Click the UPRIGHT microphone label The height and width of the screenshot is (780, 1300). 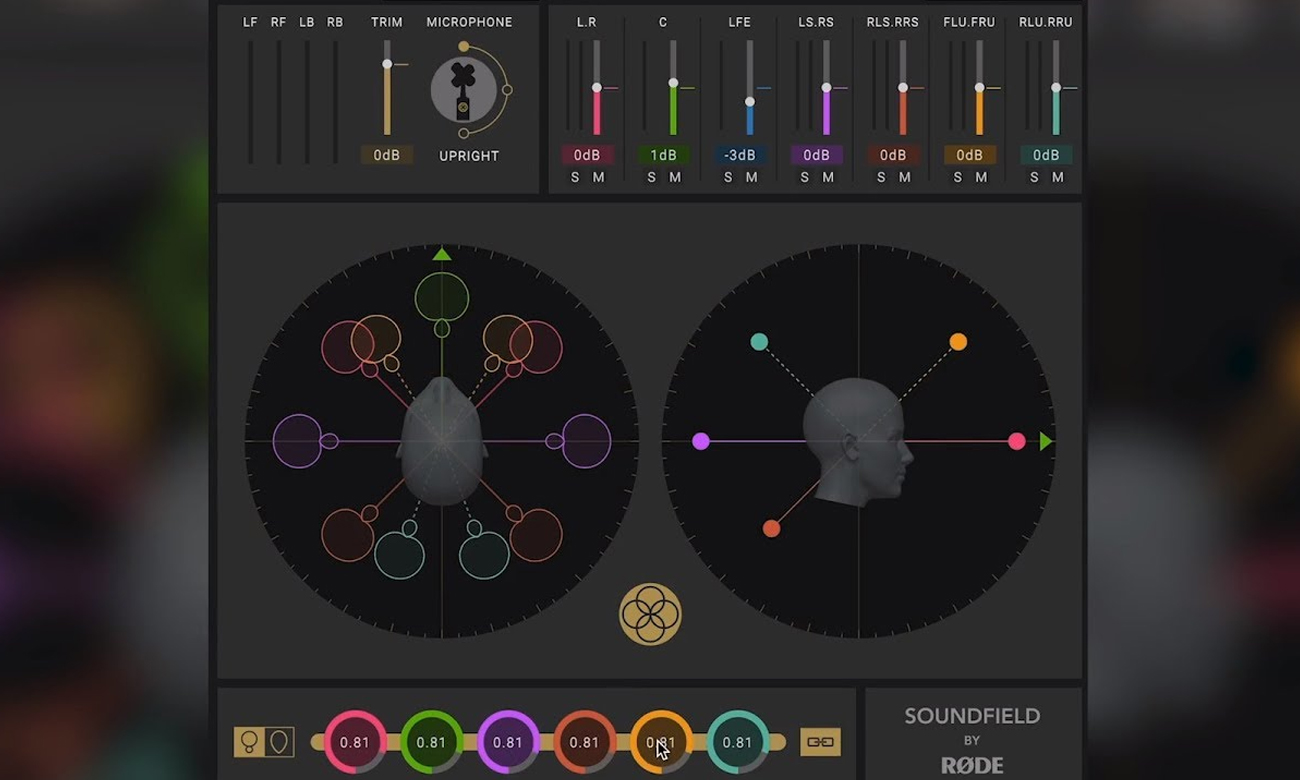pyautogui.click(x=469, y=156)
